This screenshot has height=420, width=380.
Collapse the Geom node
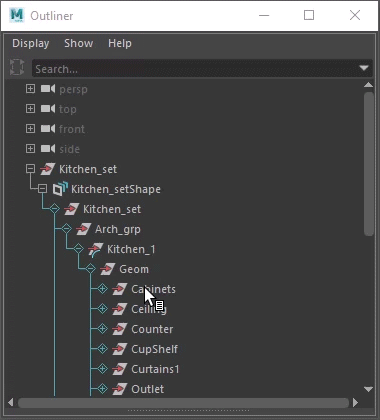point(90,269)
